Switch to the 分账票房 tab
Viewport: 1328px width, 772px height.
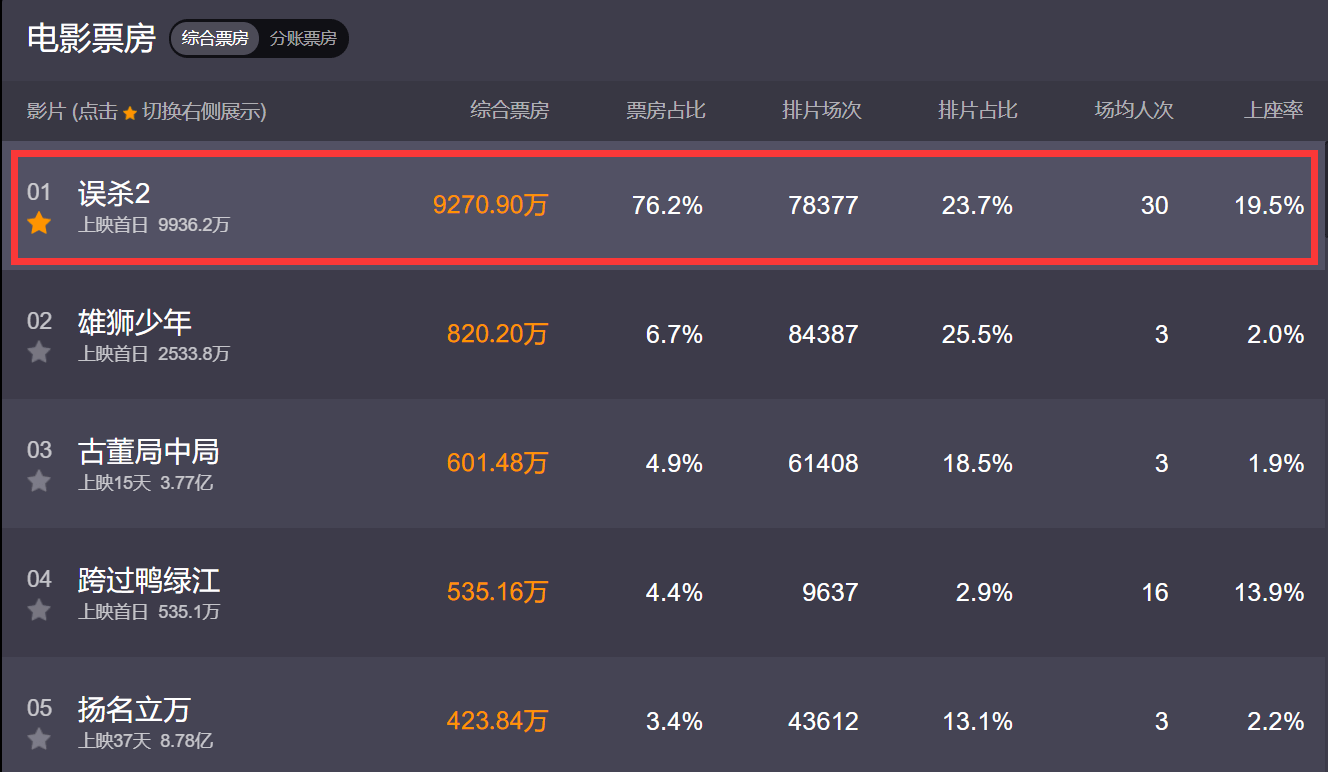click(x=303, y=39)
